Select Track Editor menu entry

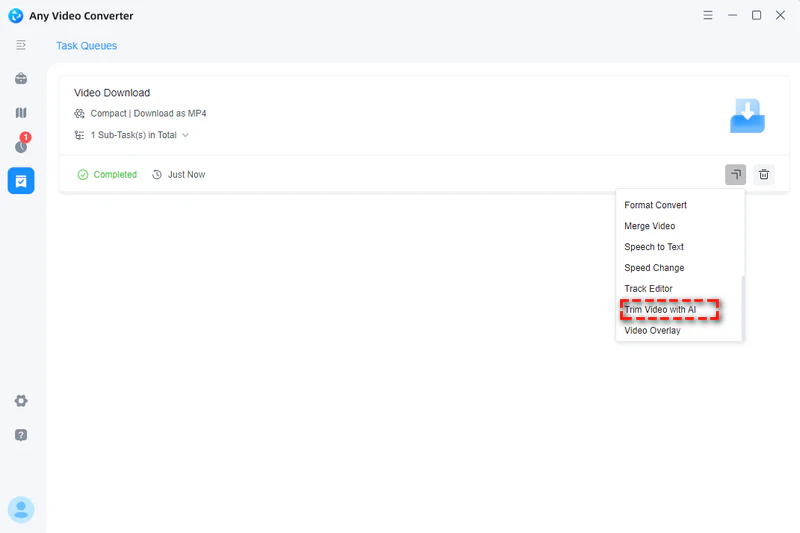[x=648, y=289]
